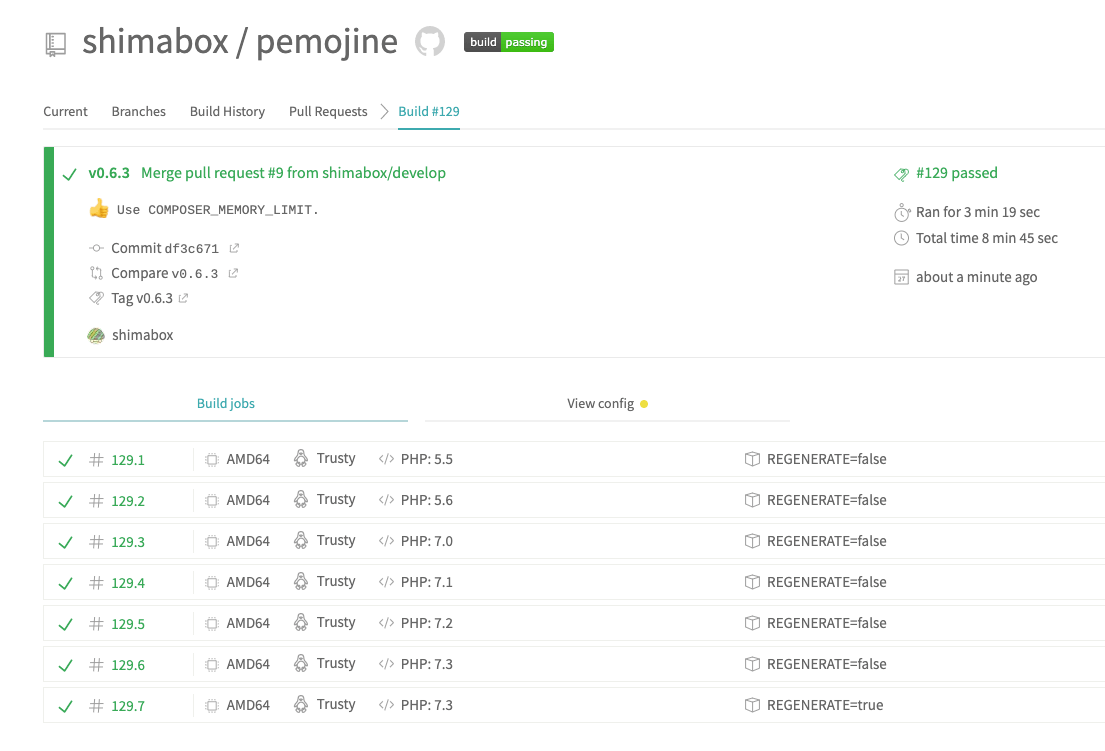Open the Branches tab
This screenshot has height=751, width=1105.
(x=138, y=111)
